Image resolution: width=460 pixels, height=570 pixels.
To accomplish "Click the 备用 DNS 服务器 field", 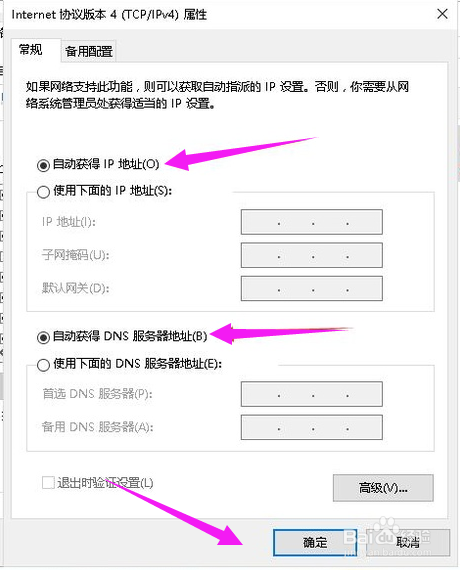I will (312, 428).
